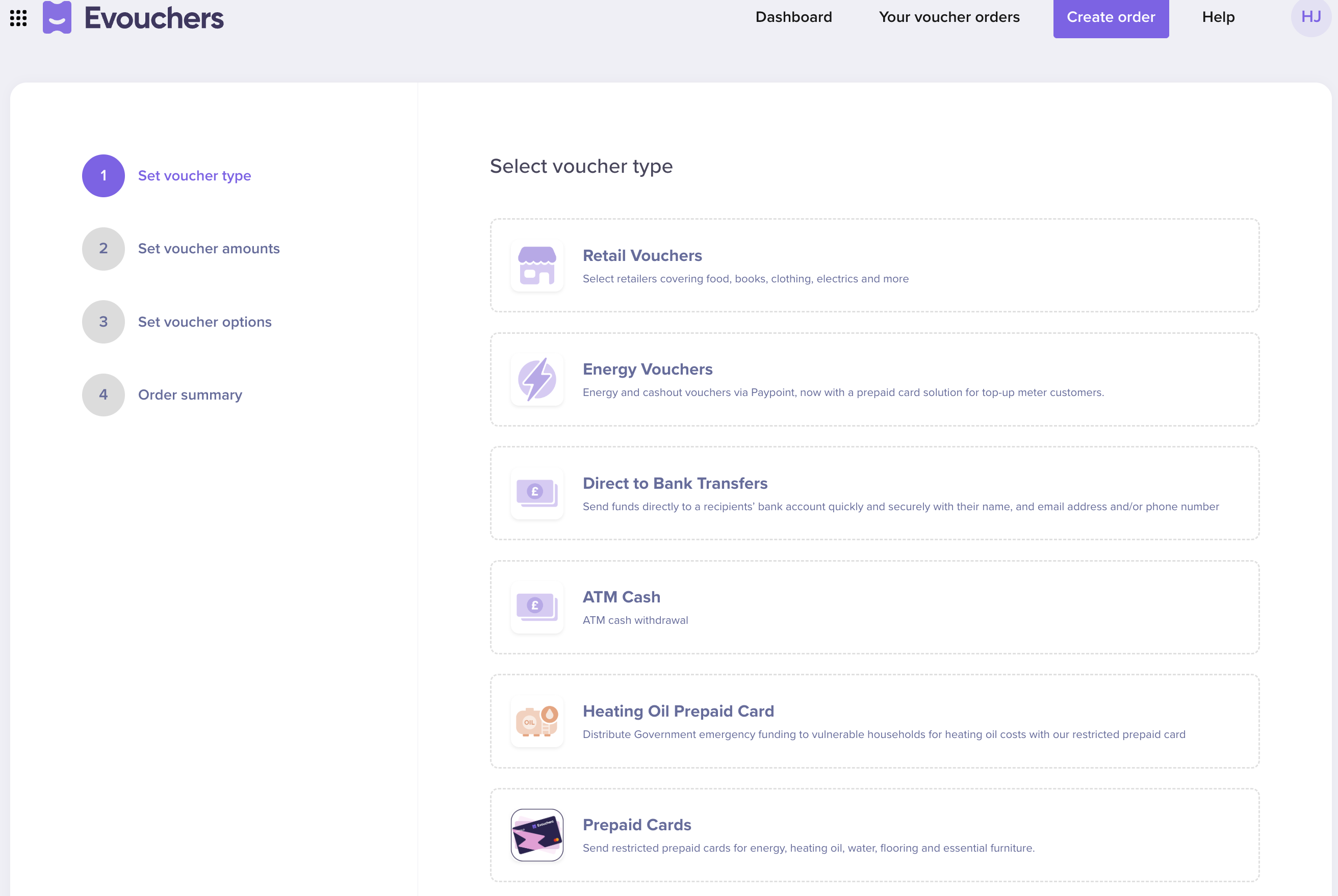The width and height of the screenshot is (1338, 896).
Task: Open Your voucher orders page
Action: point(949,17)
